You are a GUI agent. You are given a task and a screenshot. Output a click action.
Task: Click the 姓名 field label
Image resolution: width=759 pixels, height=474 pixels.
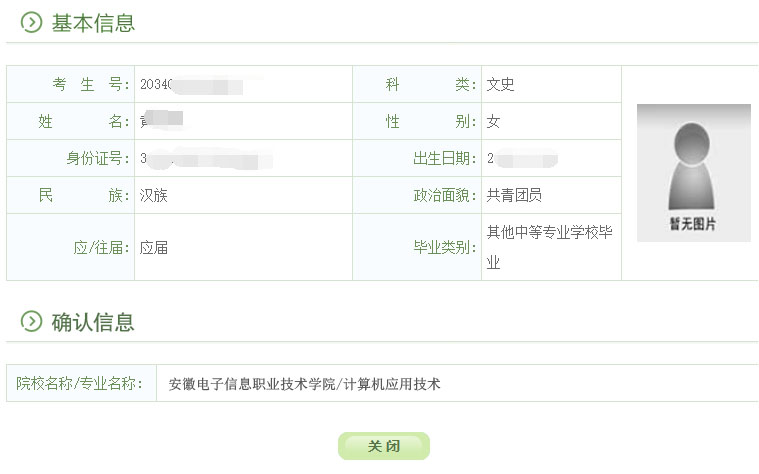click(x=84, y=122)
